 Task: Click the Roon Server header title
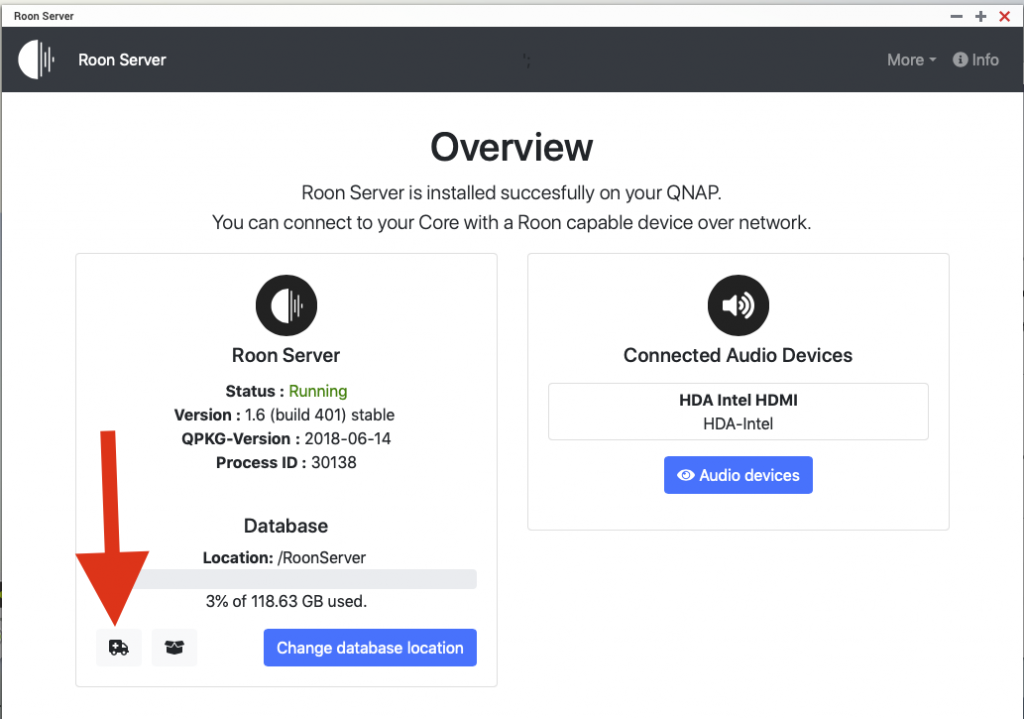[x=122, y=60]
